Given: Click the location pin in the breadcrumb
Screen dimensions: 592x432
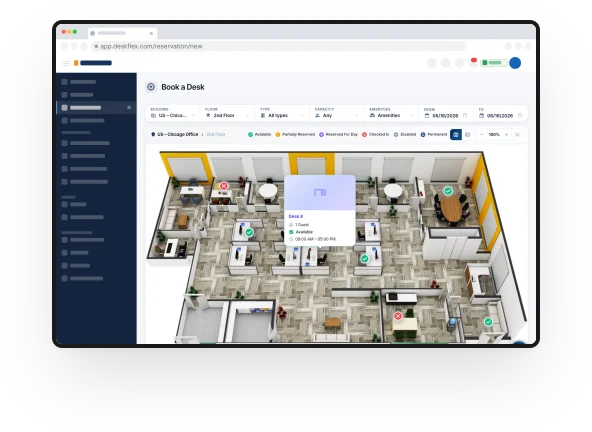Looking at the screenshot, I should tap(153, 134).
